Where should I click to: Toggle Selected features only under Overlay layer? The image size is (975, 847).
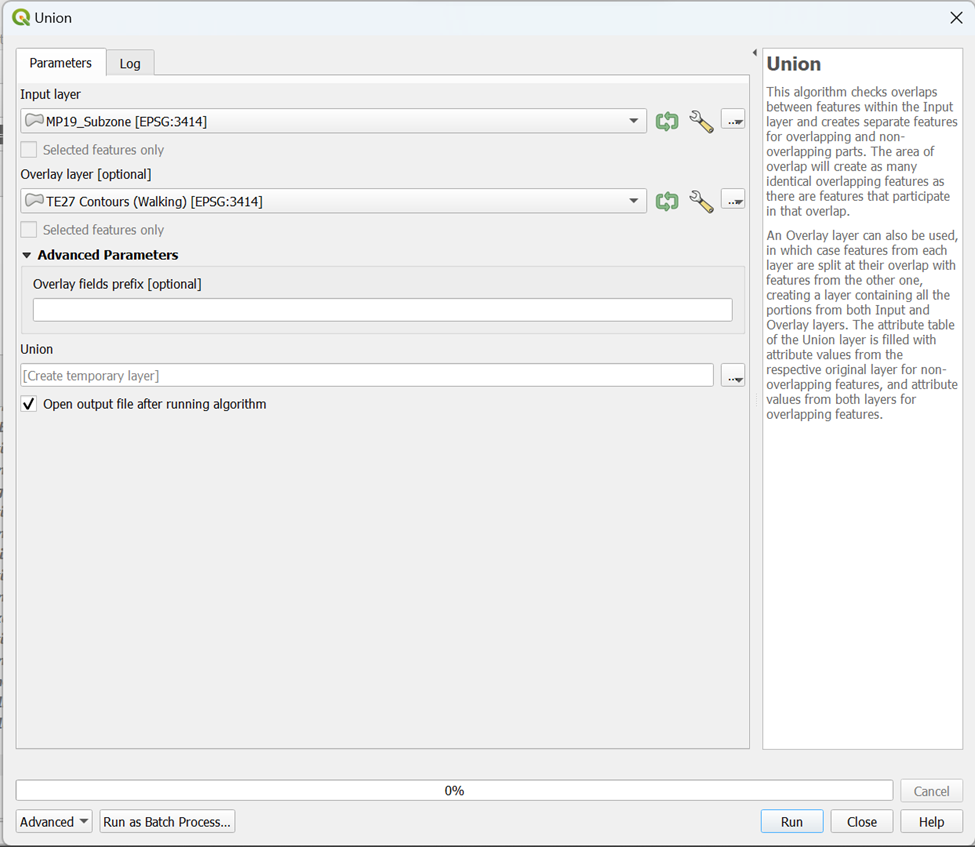point(29,230)
